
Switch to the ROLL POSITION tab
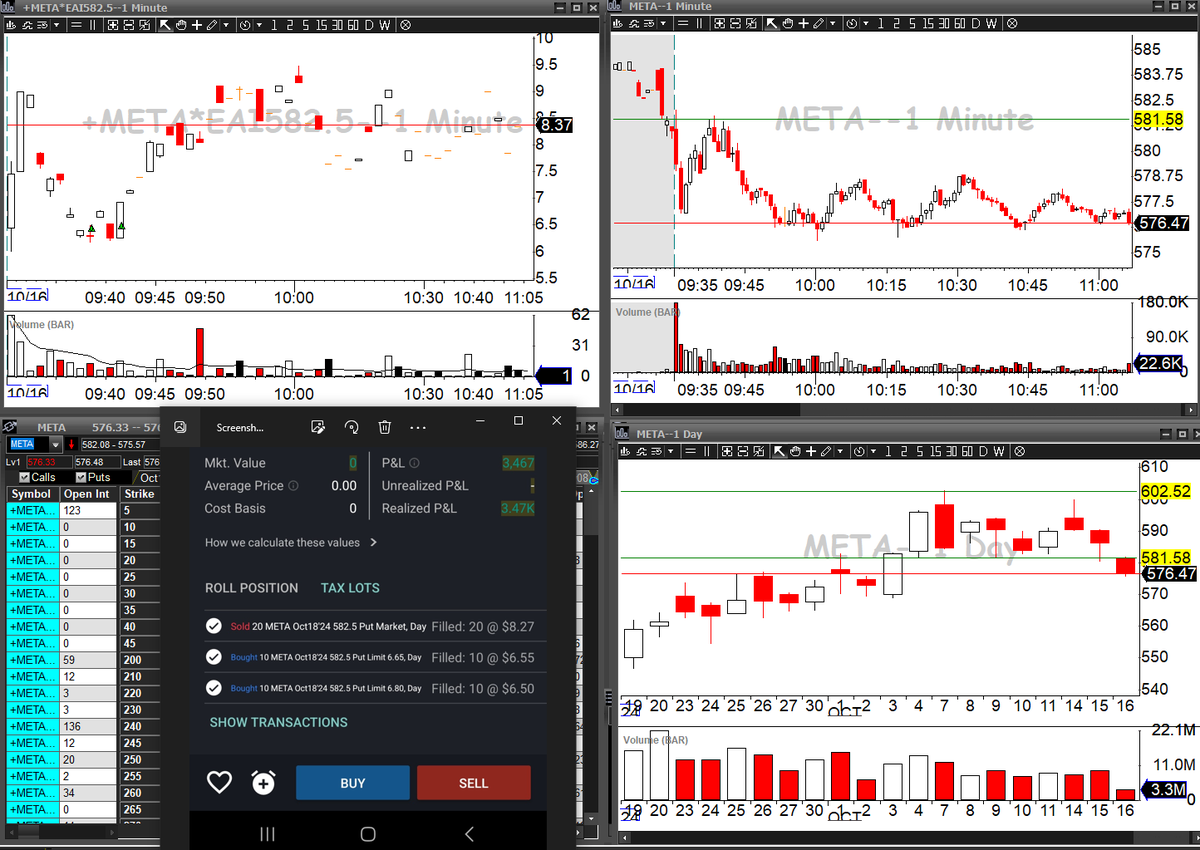coord(251,588)
